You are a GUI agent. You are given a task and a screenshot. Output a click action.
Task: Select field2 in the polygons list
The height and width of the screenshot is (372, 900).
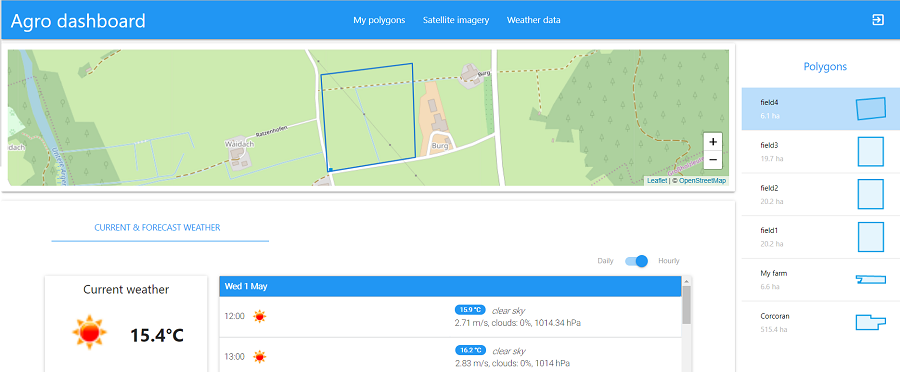tap(821, 194)
